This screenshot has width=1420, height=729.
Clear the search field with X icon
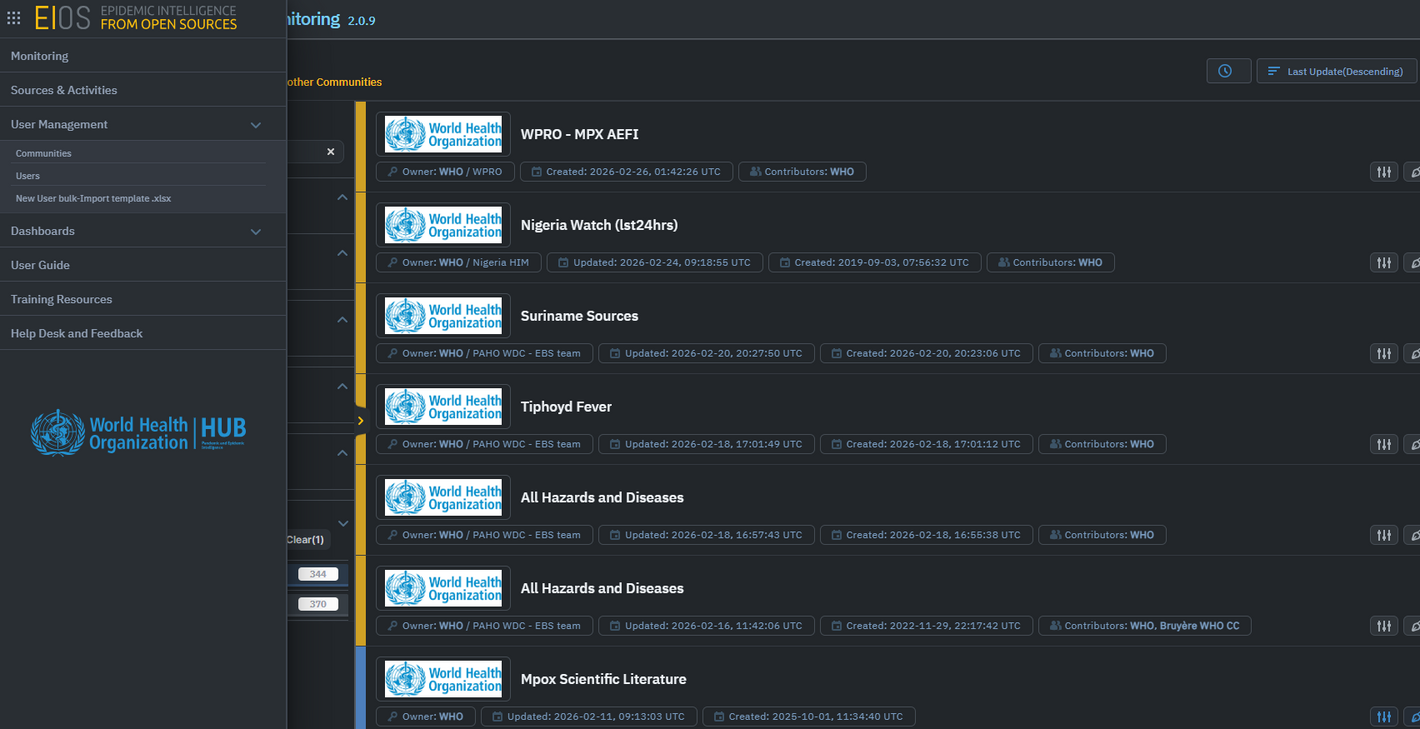pyautogui.click(x=331, y=152)
